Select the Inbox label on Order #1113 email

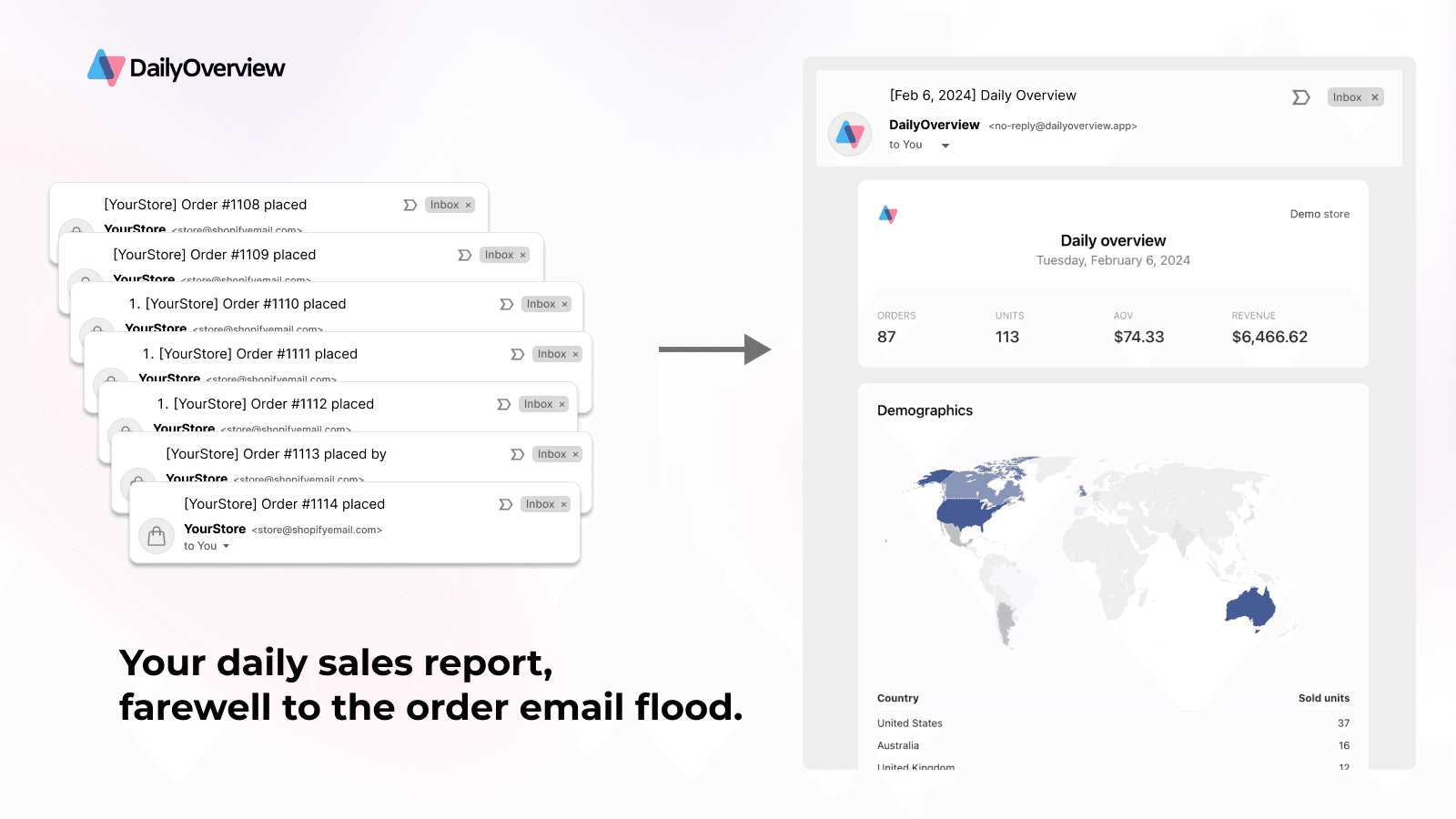click(x=551, y=453)
